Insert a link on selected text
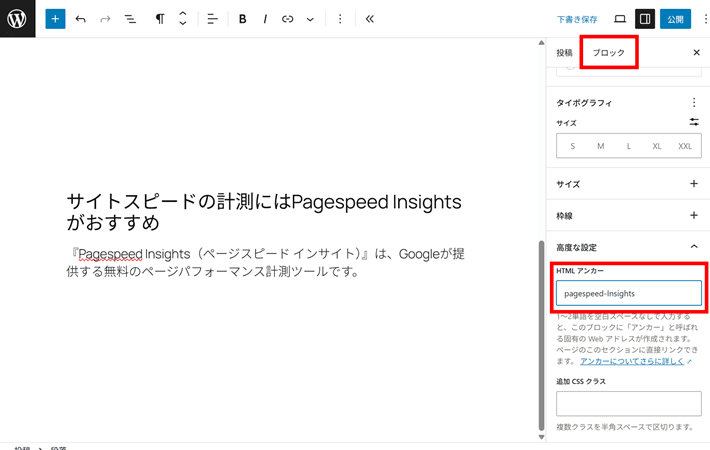 tap(288, 19)
